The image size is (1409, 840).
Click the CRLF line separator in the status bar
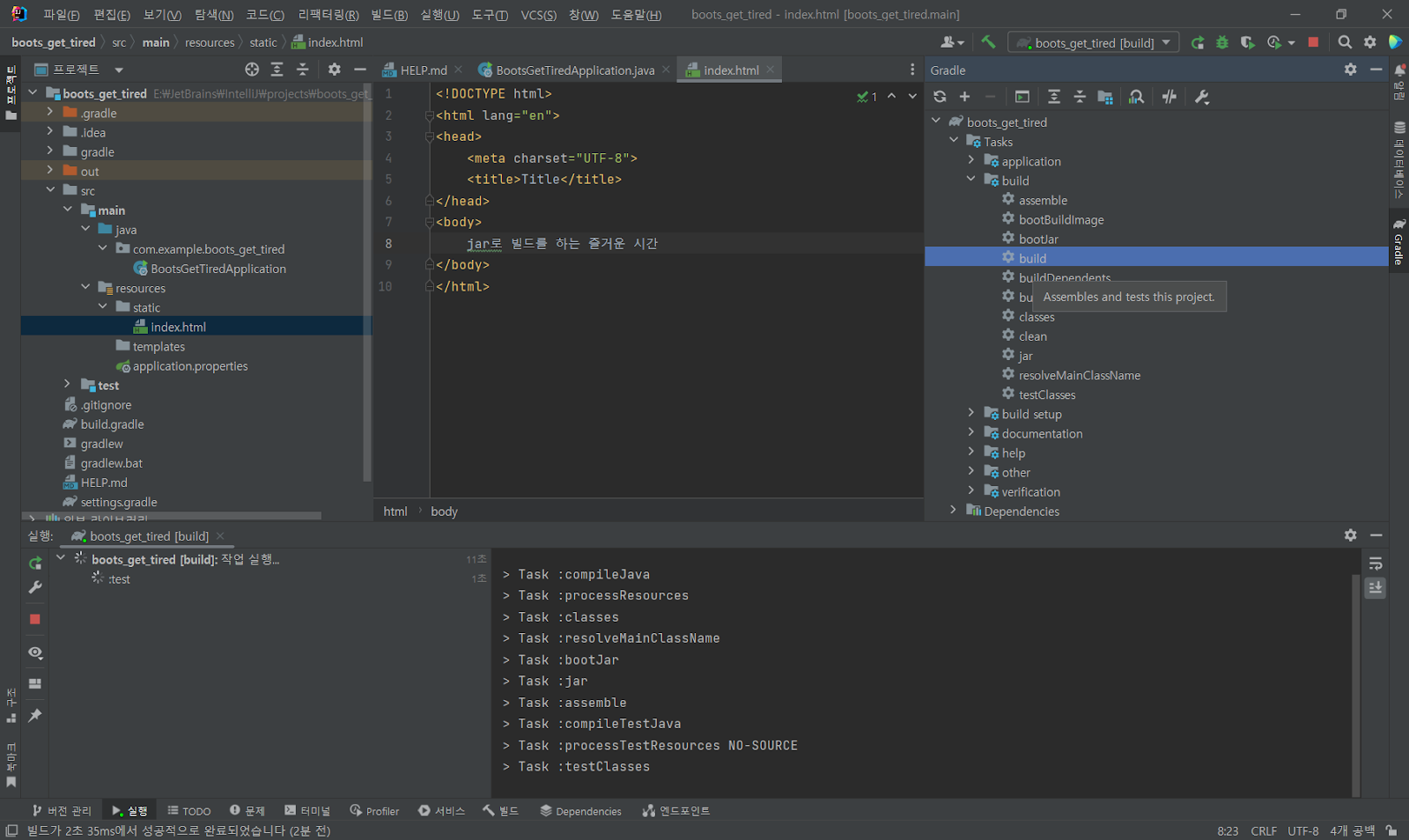1264,831
